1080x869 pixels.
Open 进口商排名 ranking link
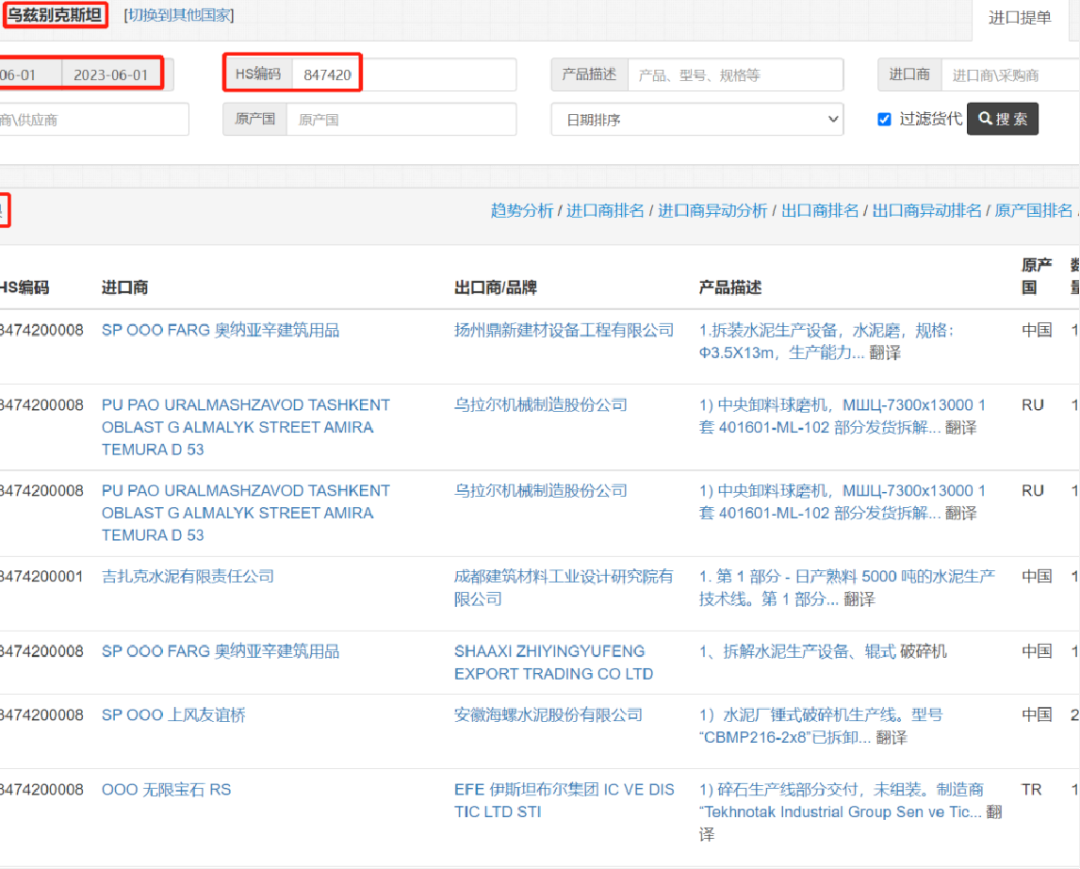tap(605, 210)
